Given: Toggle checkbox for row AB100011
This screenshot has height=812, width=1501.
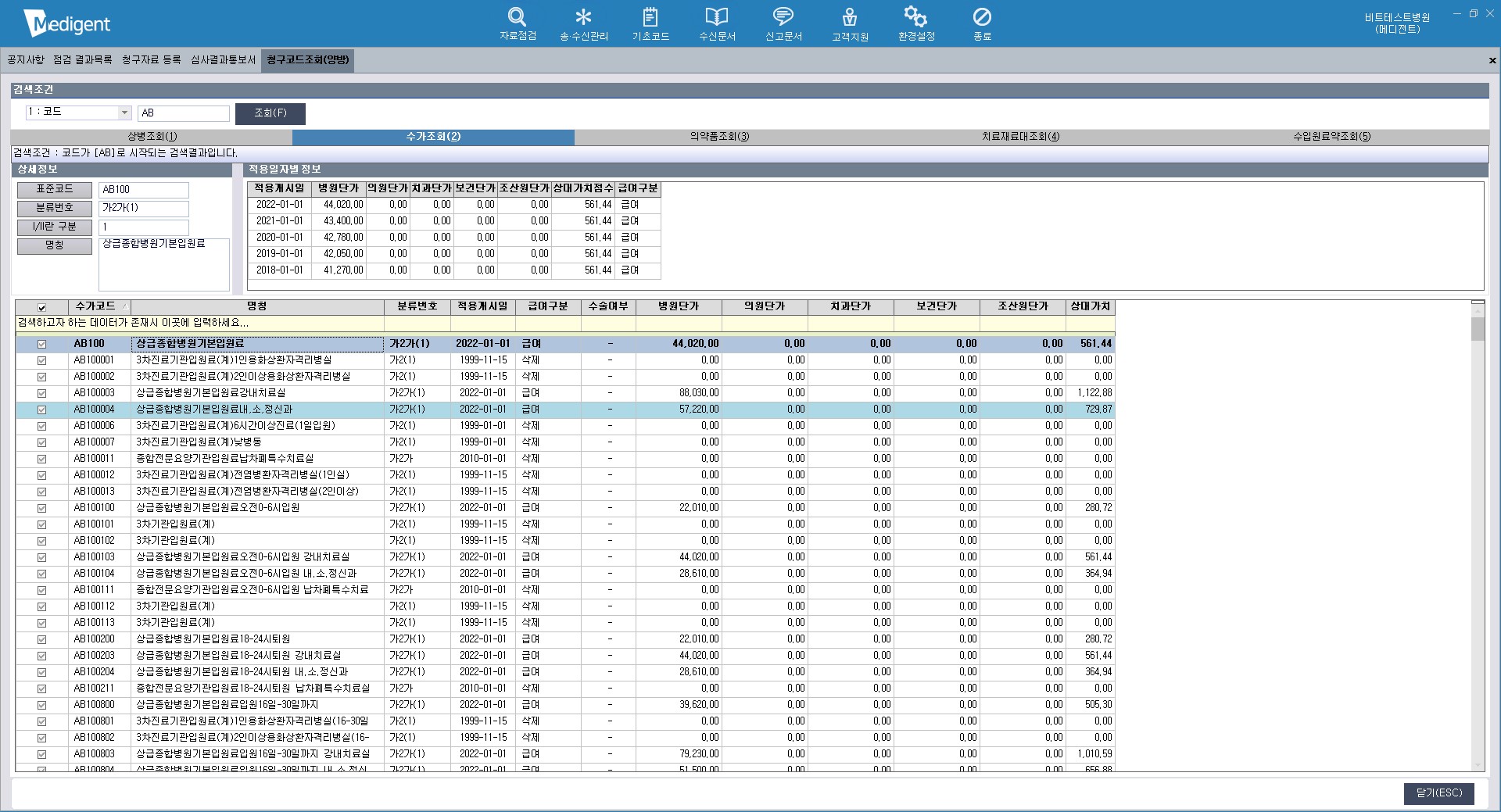Looking at the screenshot, I should 42,459.
